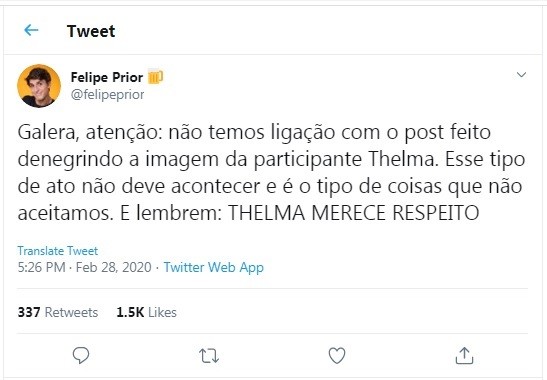Reply to the tweet via speech bubble icon
The image size is (547, 380).
tap(81, 356)
